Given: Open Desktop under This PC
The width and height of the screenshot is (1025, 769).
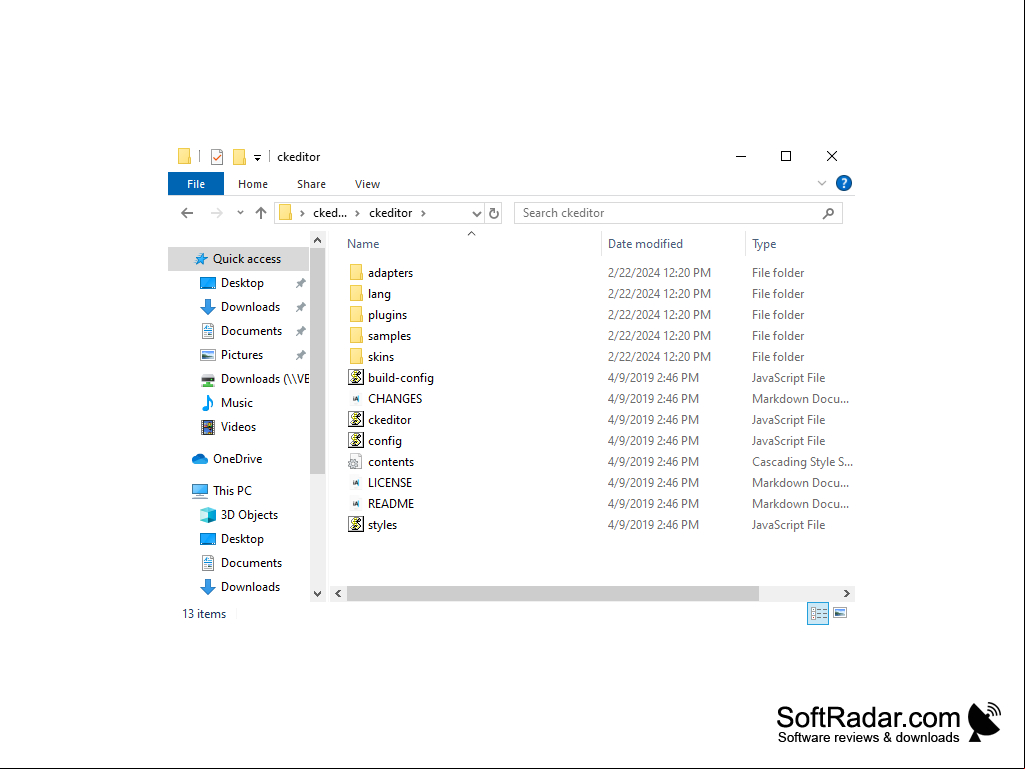Looking at the screenshot, I should [242, 539].
